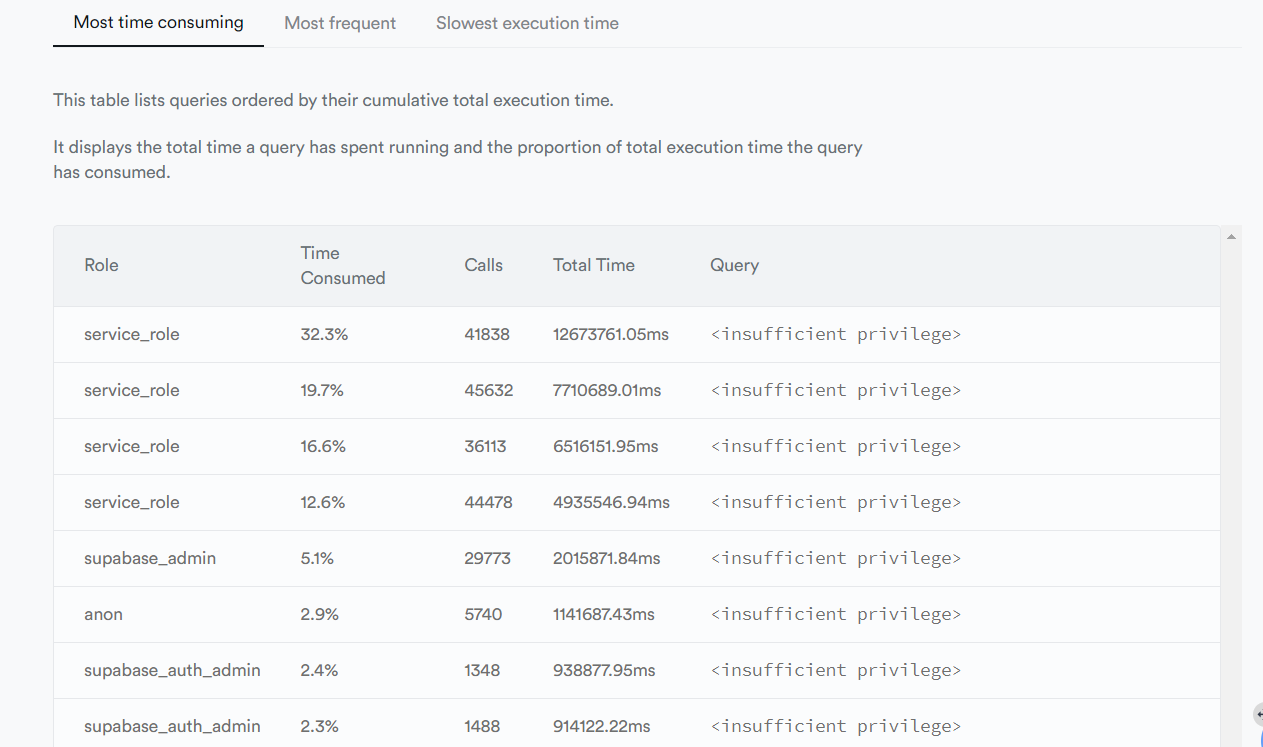Select the total time 6516151.95ms
1263x747 pixels.
pos(606,446)
